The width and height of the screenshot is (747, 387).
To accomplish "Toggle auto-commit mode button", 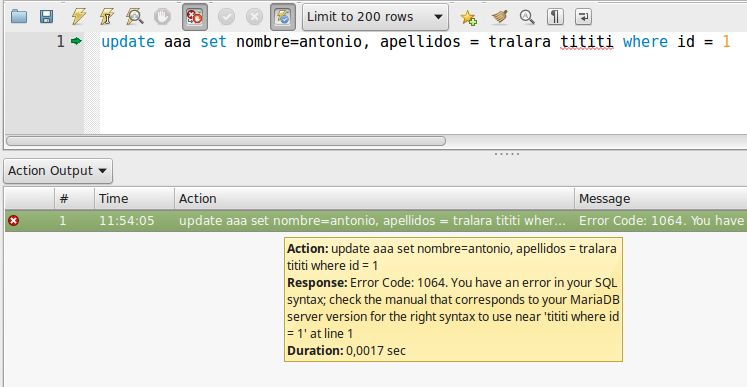I will [x=283, y=17].
